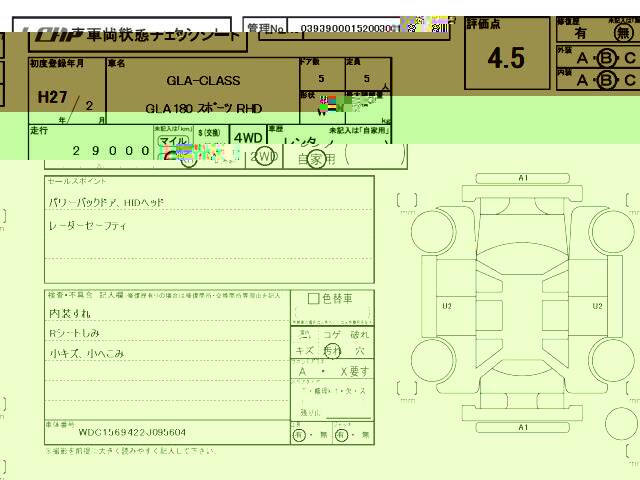
Task: Select the '小キズ、小へこみ' defect note
Action: coord(86,353)
